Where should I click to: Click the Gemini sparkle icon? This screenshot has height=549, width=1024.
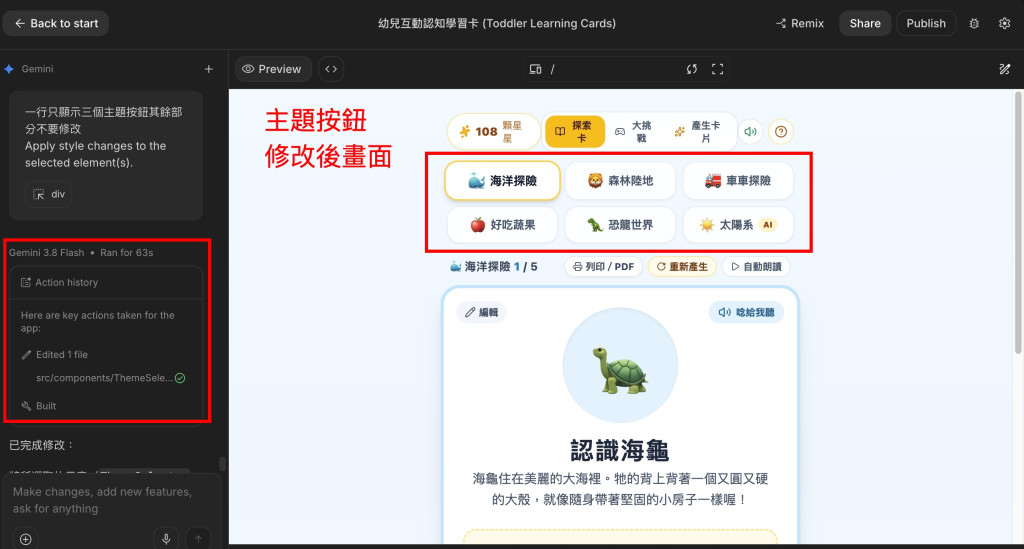(x=9, y=69)
